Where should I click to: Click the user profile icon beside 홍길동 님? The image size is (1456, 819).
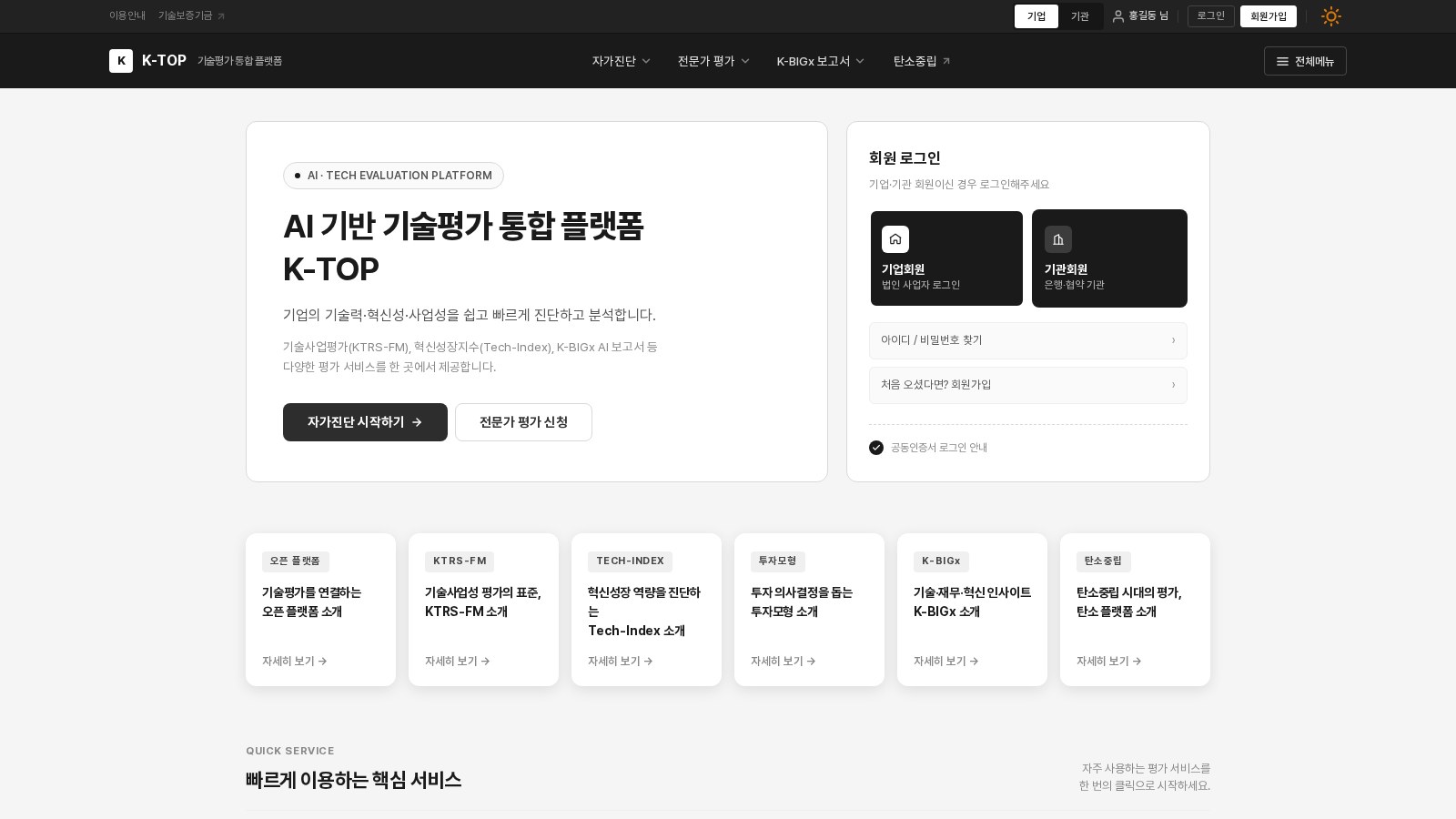click(x=1118, y=16)
